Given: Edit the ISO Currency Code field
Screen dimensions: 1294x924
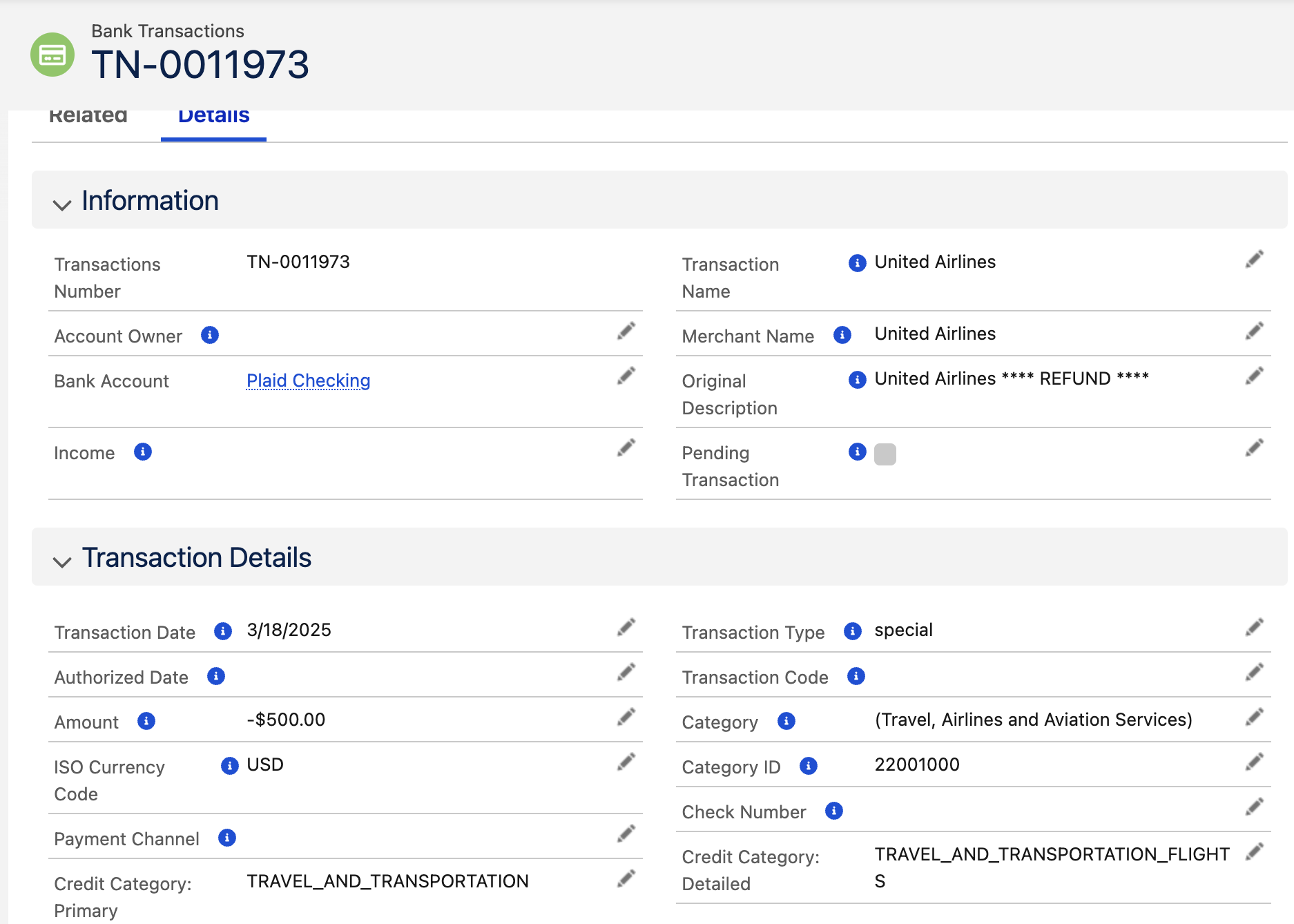Looking at the screenshot, I should click(x=626, y=762).
